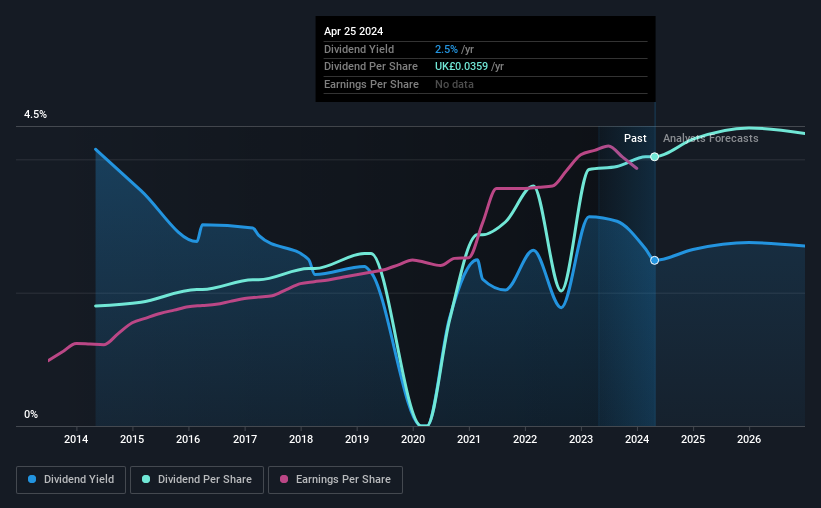Click the pink Earnings Per Share legend dot
Image resolution: width=821 pixels, height=508 pixels.
(284, 479)
